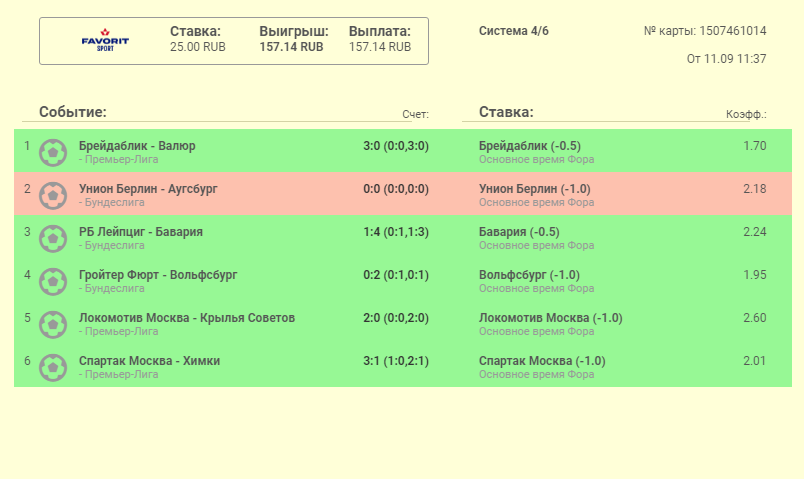Image resolution: width=804 pixels, height=479 pixels.
Task: Click winnings amount 157.14 RUB under Выигрыш
Action: click(x=291, y=47)
